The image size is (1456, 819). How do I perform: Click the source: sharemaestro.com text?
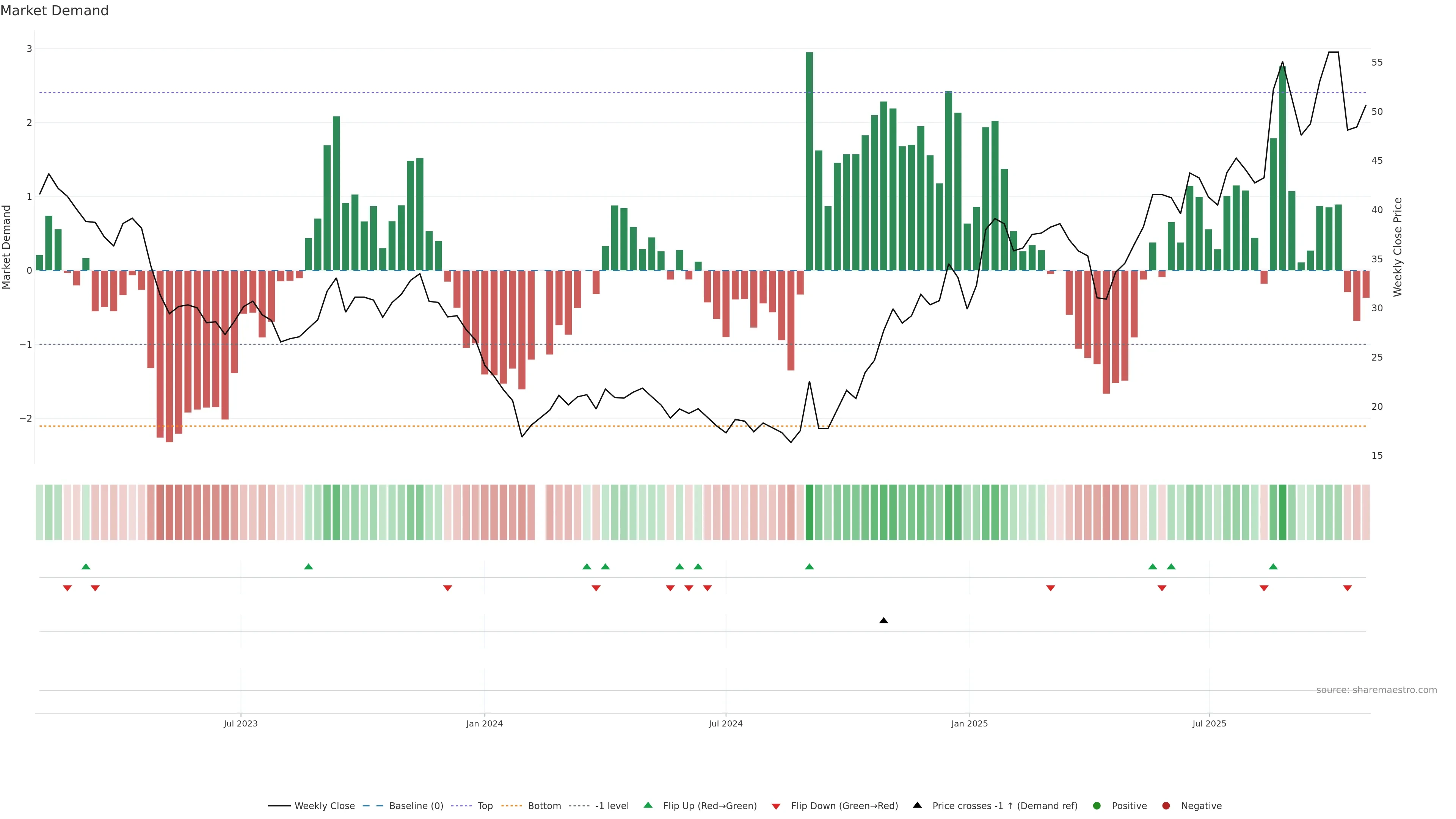click(1376, 690)
